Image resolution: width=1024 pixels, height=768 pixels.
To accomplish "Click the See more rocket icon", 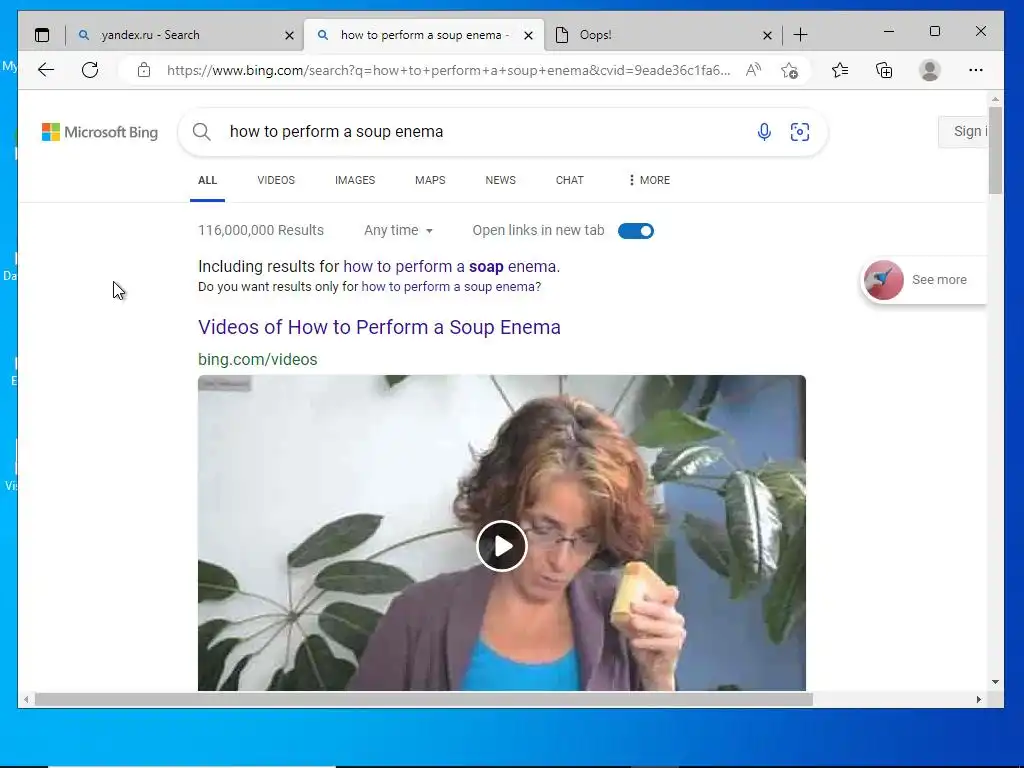I will coord(884,280).
